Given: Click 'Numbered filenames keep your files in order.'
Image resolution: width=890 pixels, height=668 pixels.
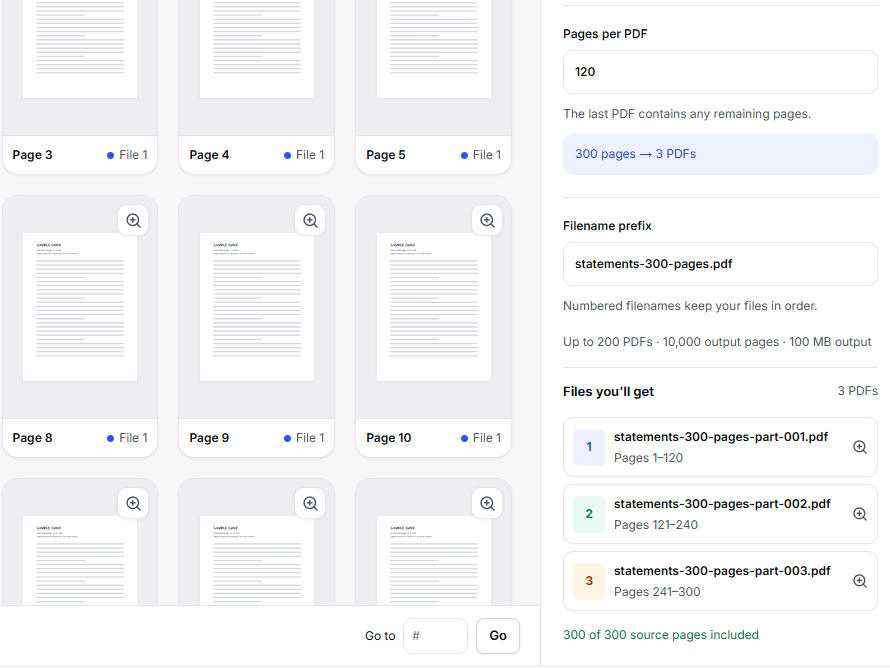Looking at the screenshot, I should [690, 306].
